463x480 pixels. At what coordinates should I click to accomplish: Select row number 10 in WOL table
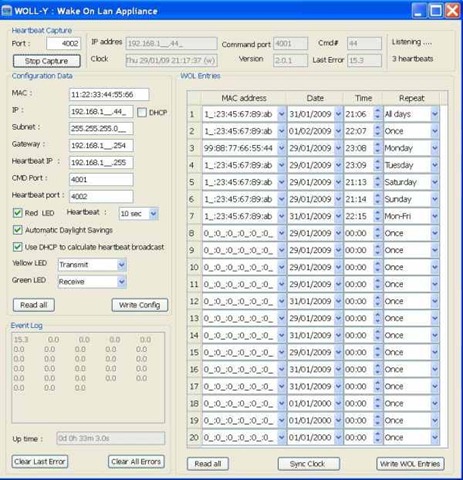click(x=194, y=267)
